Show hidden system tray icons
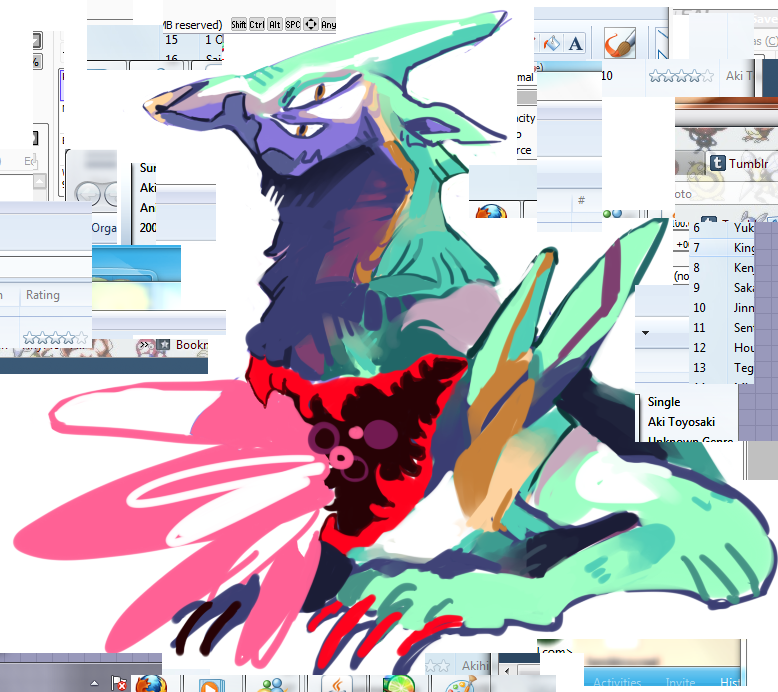 click(x=94, y=684)
